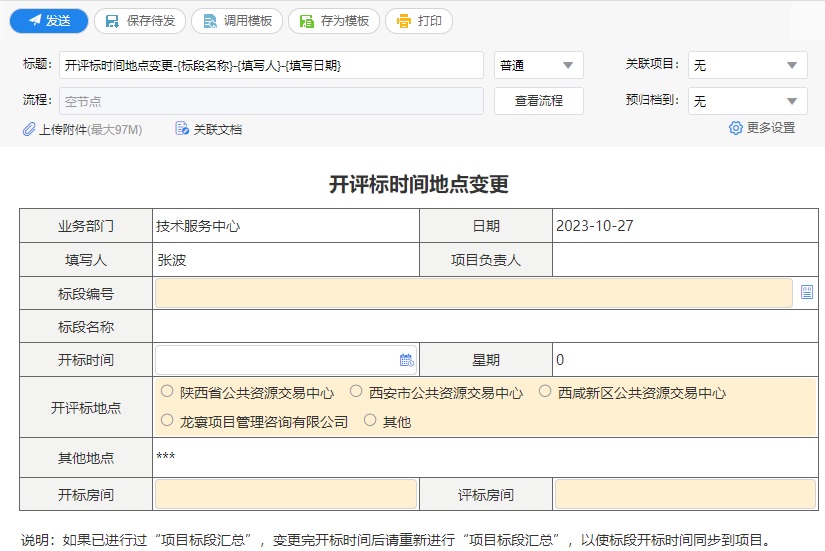Click the 查看流程 button
825x551 pixels.
click(x=539, y=101)
